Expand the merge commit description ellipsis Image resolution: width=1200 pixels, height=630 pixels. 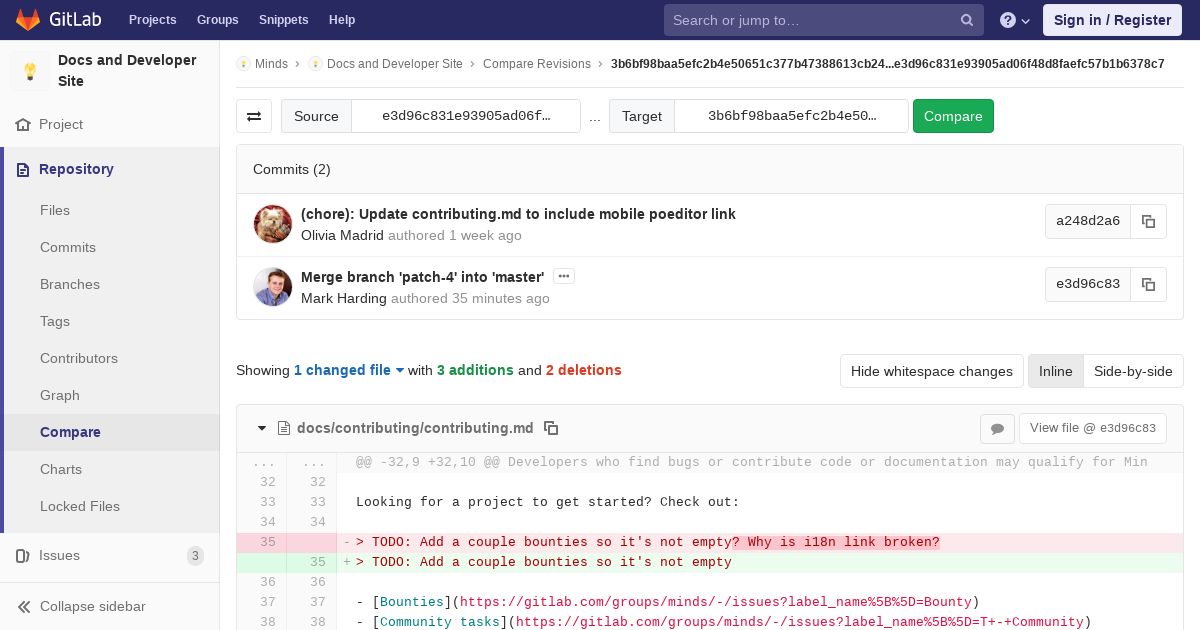563,276
